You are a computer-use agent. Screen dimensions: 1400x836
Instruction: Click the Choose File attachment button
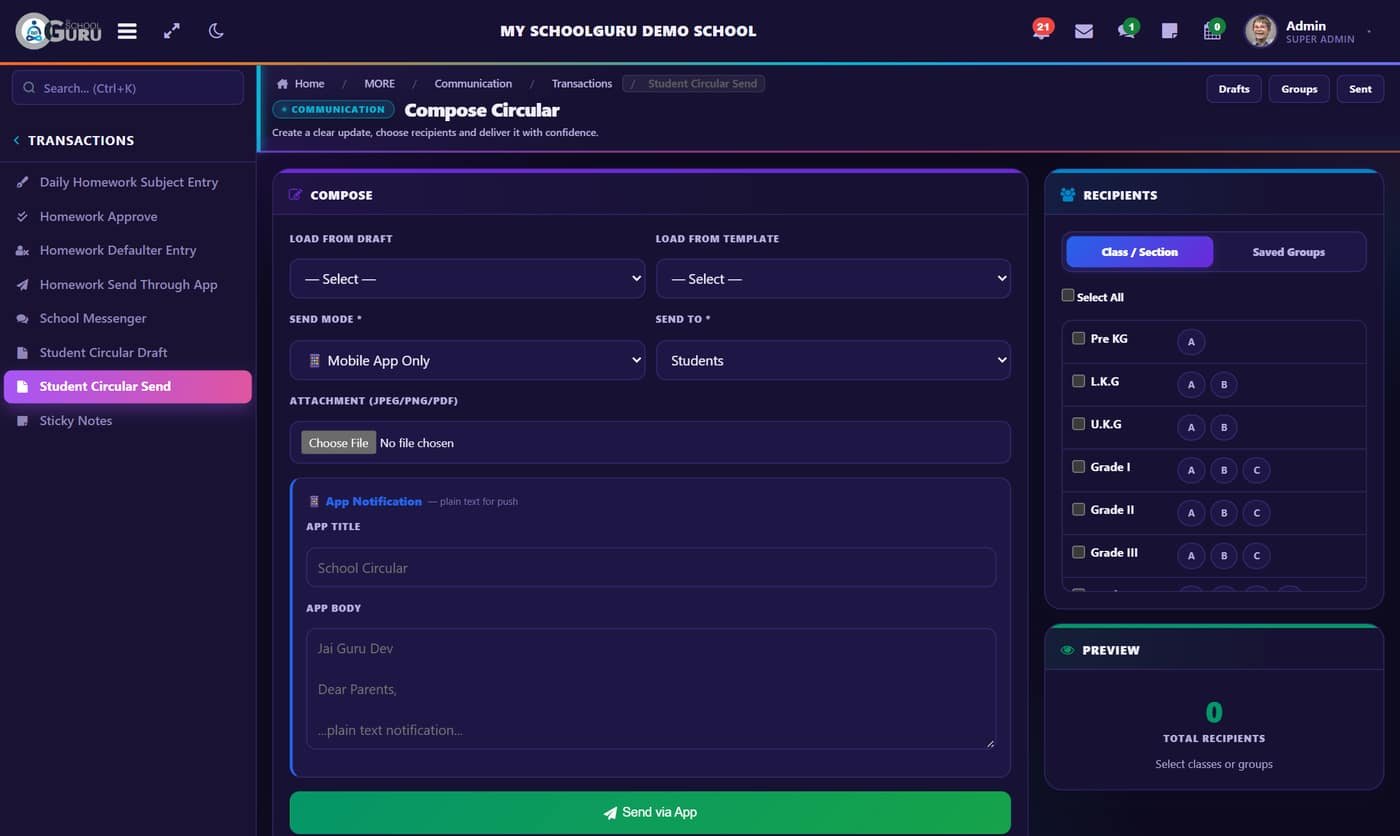339,443
